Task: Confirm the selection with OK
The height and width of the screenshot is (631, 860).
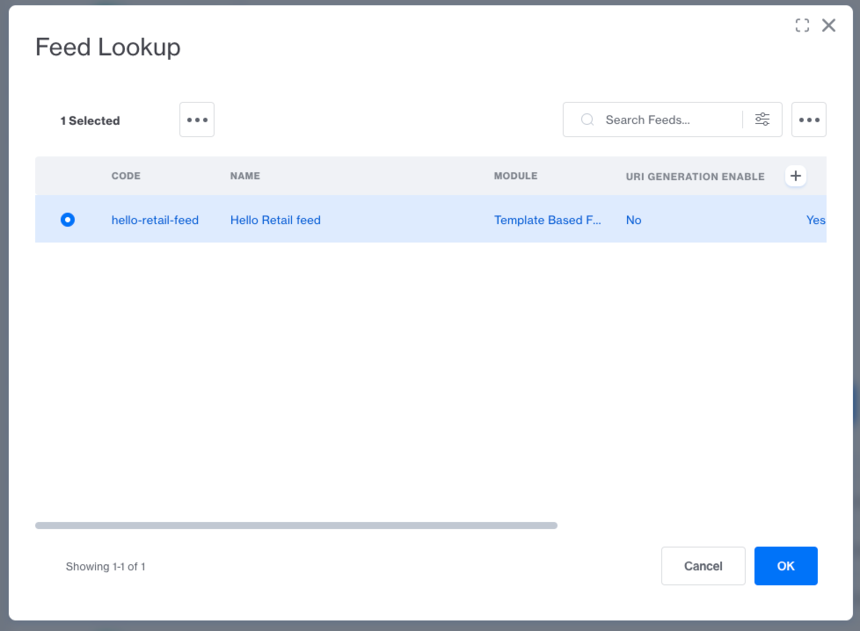Action: coord(785,566)
